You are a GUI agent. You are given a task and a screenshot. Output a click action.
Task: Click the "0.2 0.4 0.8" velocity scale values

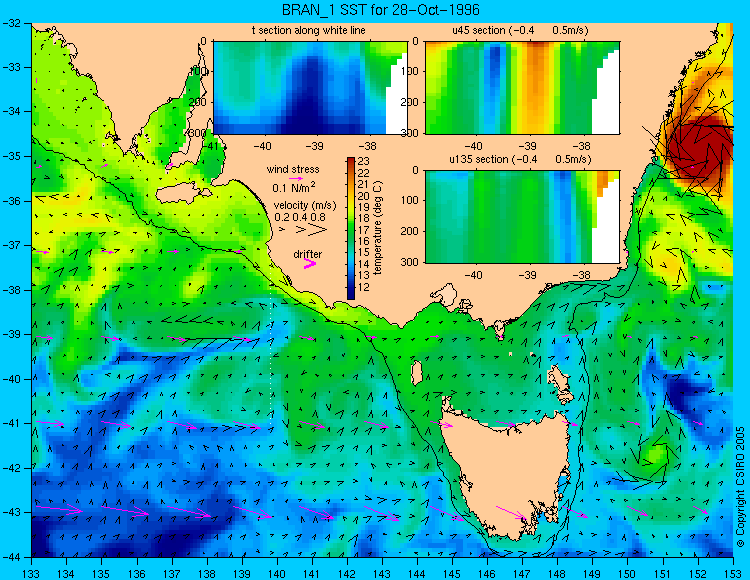(x=299, y=218)
